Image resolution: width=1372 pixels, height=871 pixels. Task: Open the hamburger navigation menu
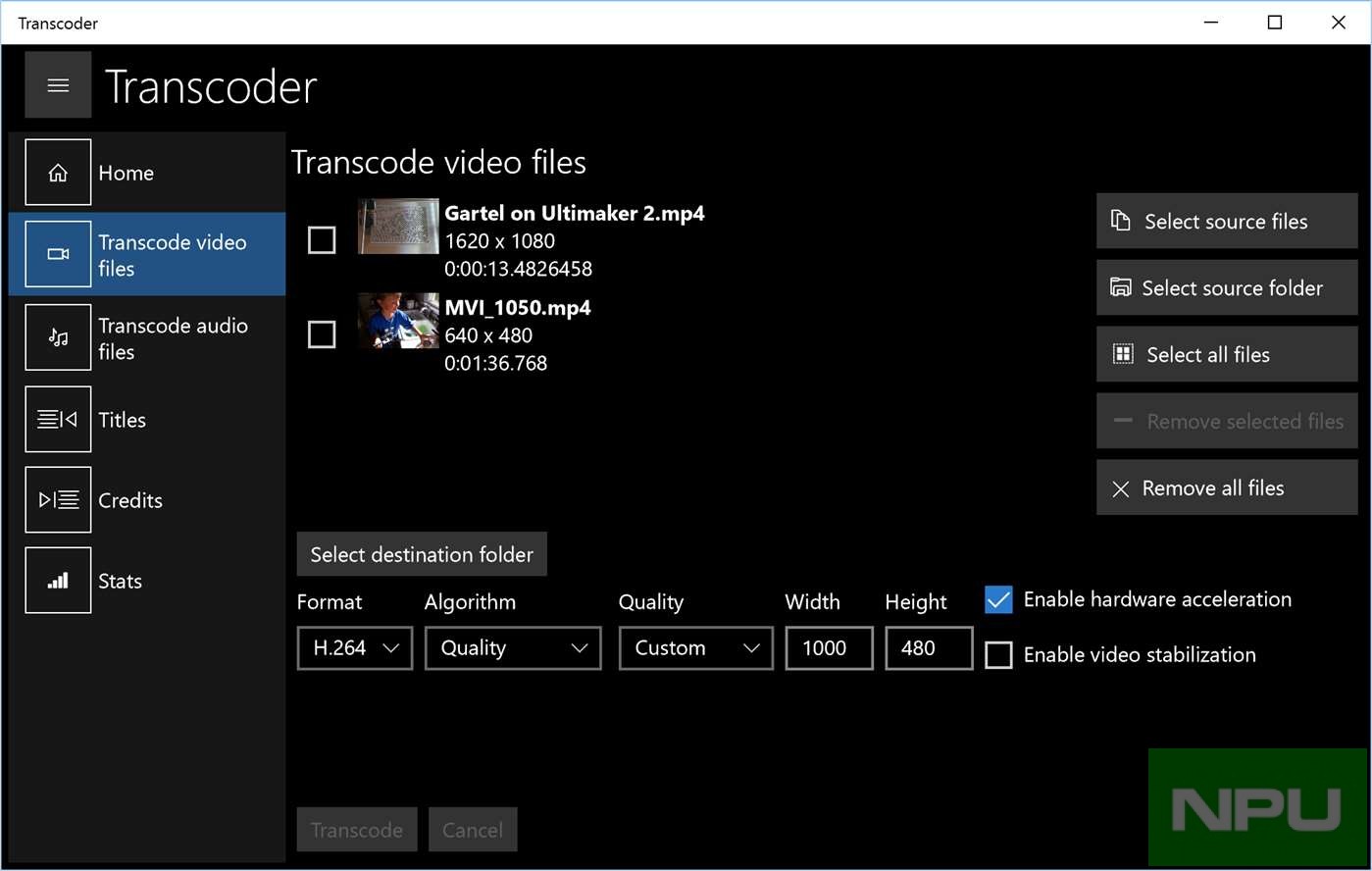pos(58,84)
